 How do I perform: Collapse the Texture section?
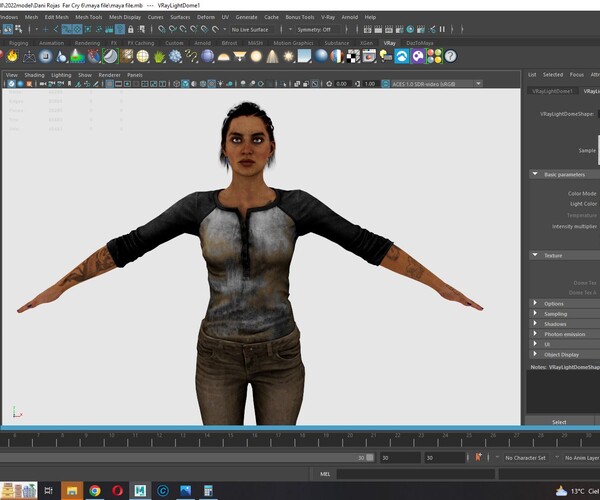click(564, 255)
